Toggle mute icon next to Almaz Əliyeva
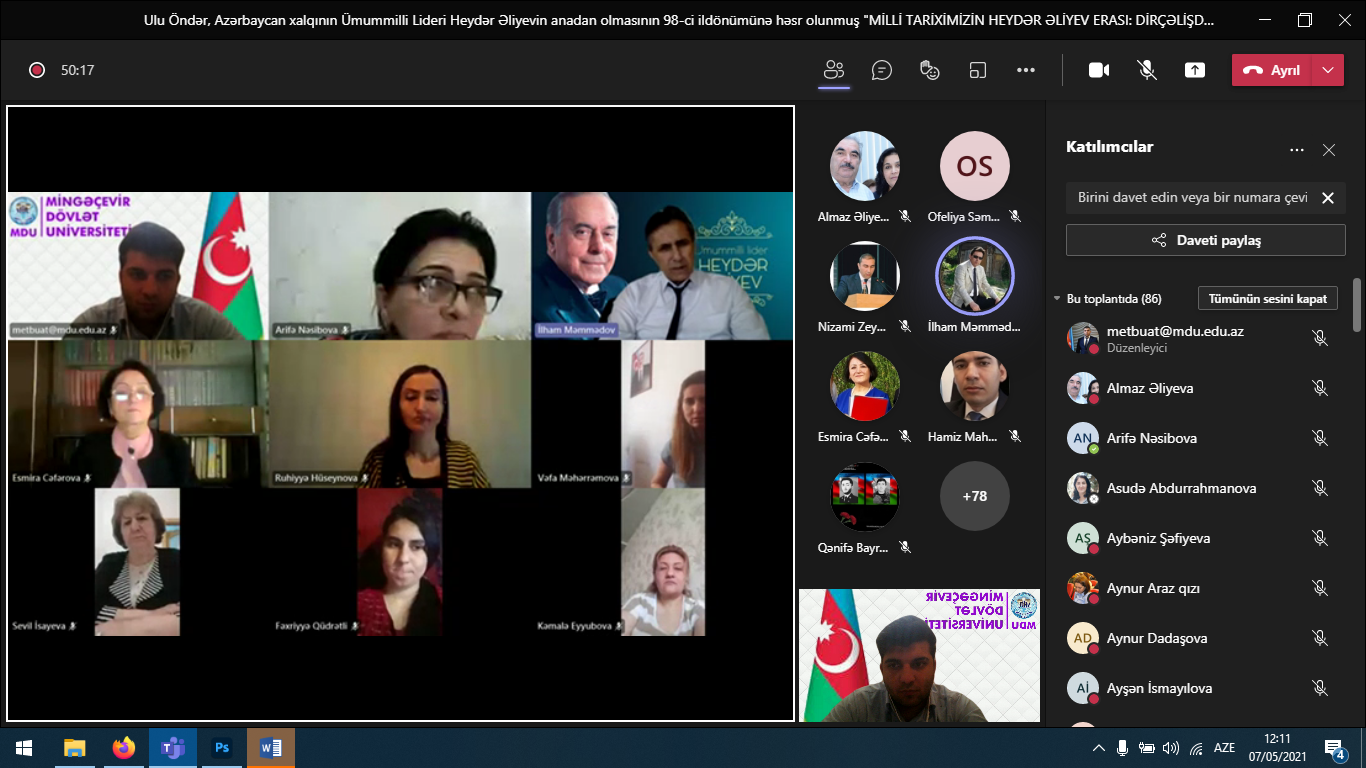Image resolution: width=1366 pixels, height=768 pixels. [1319, 388]
